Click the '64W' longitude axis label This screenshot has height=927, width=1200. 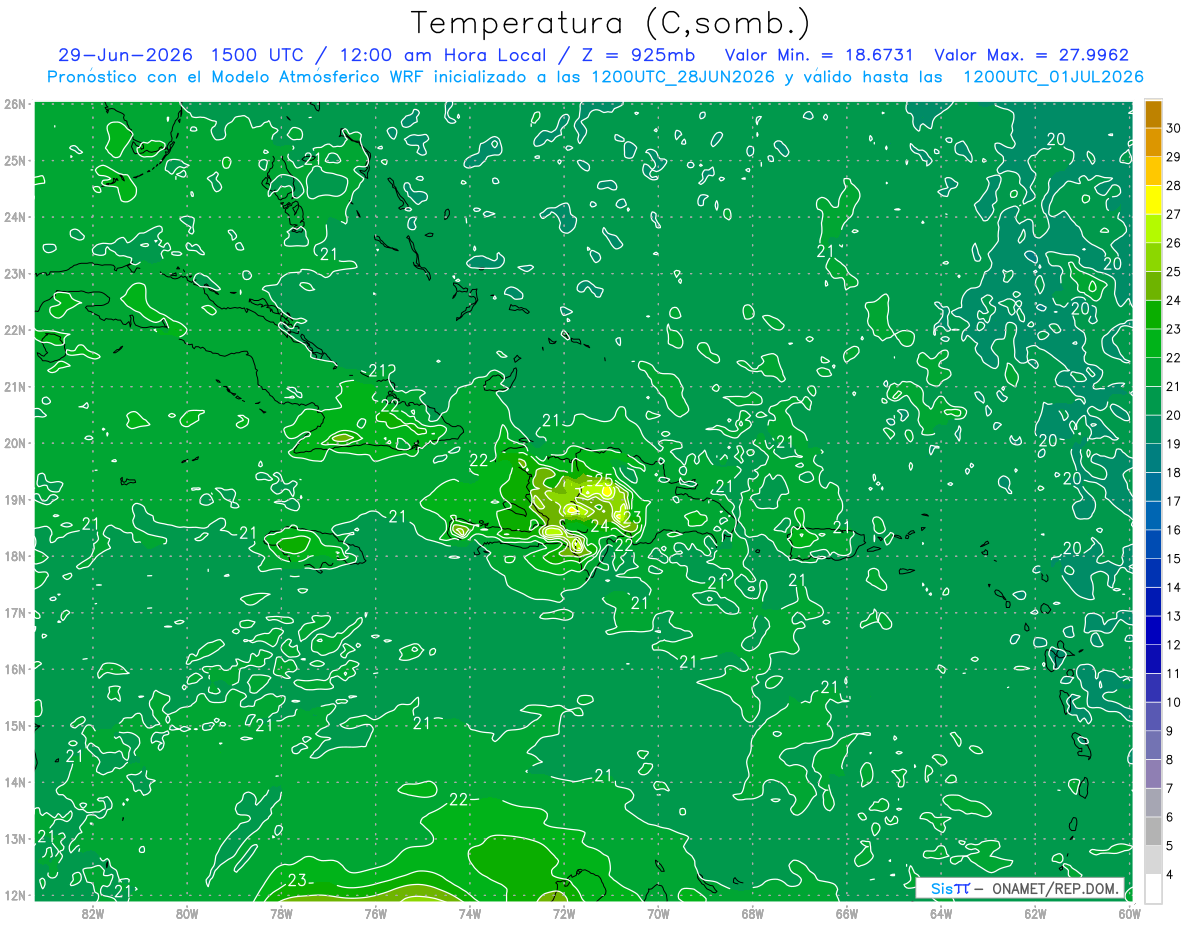941,913
